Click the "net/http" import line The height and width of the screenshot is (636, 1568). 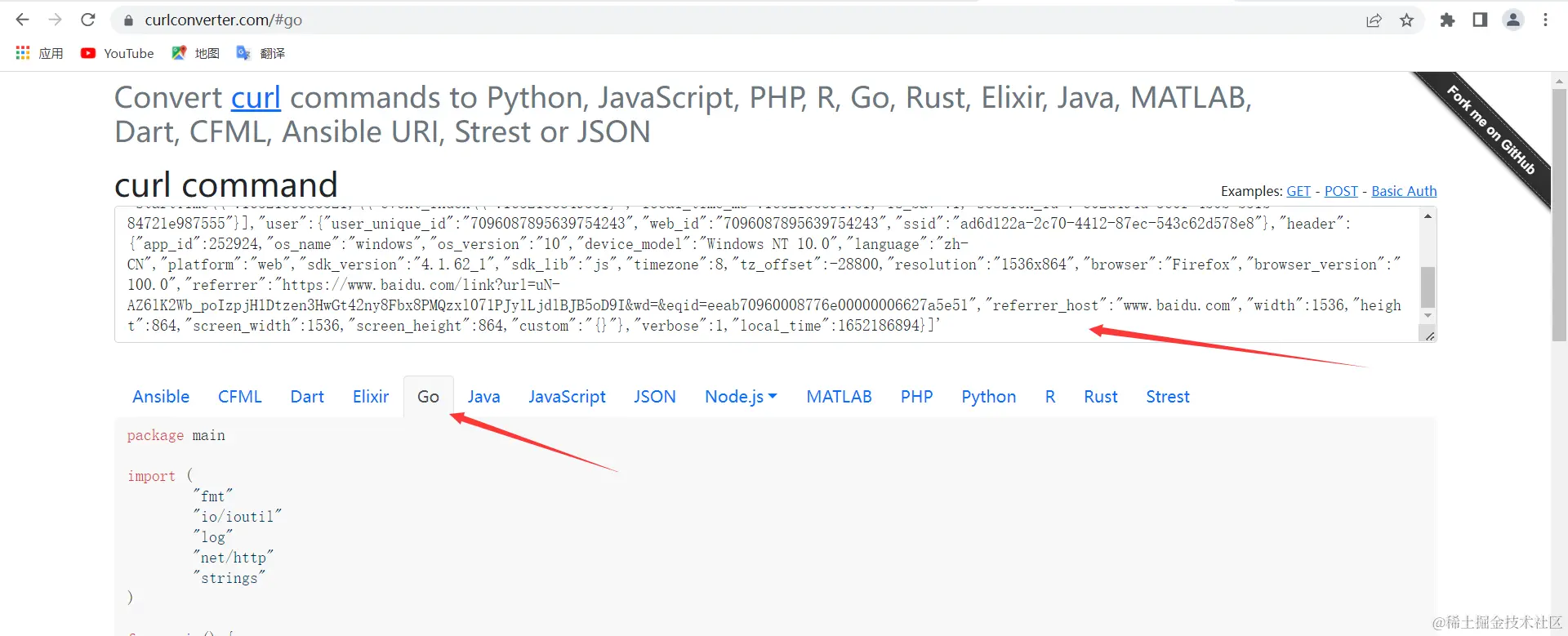(x=234, y=558)
